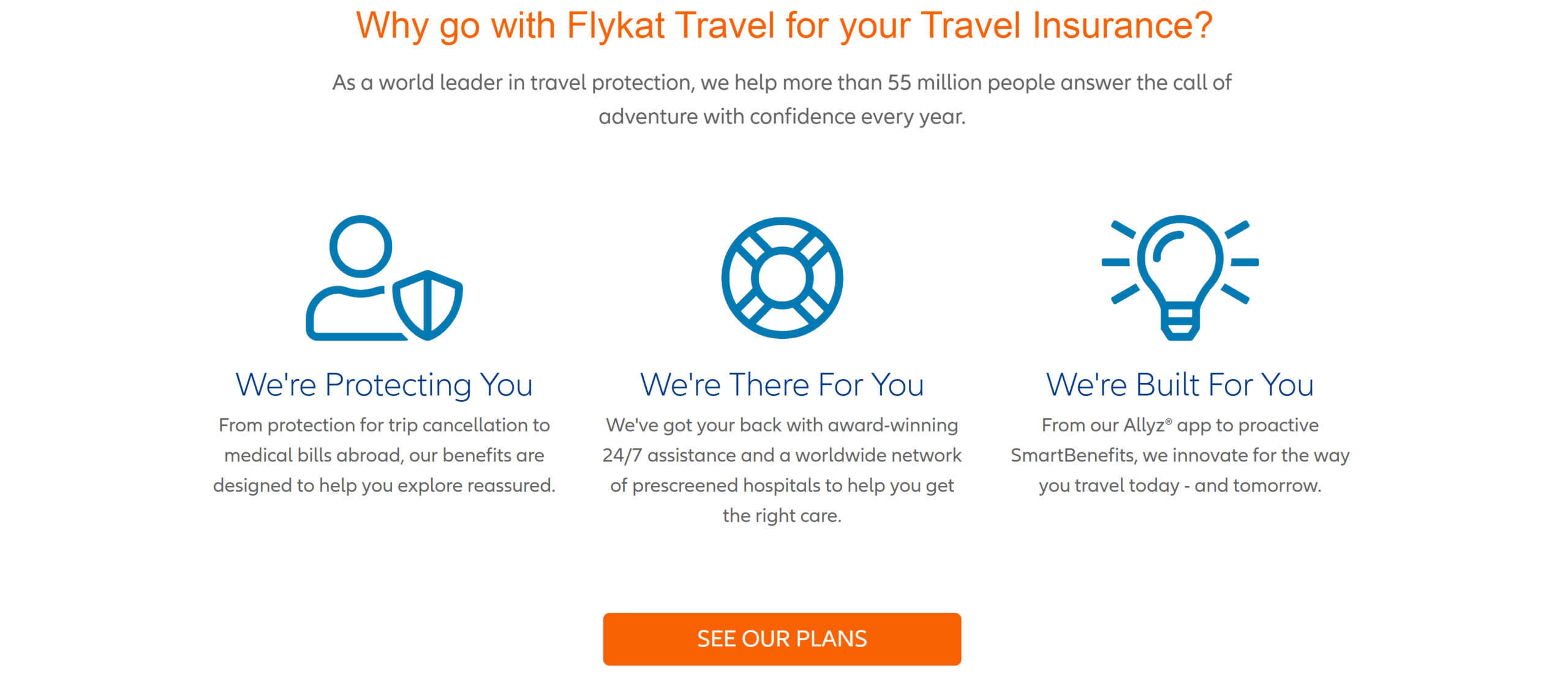This screenshot has width=1568, height=677.
Task: Click the Allyz app SmartBenefits description
Action: [1180, 455]
